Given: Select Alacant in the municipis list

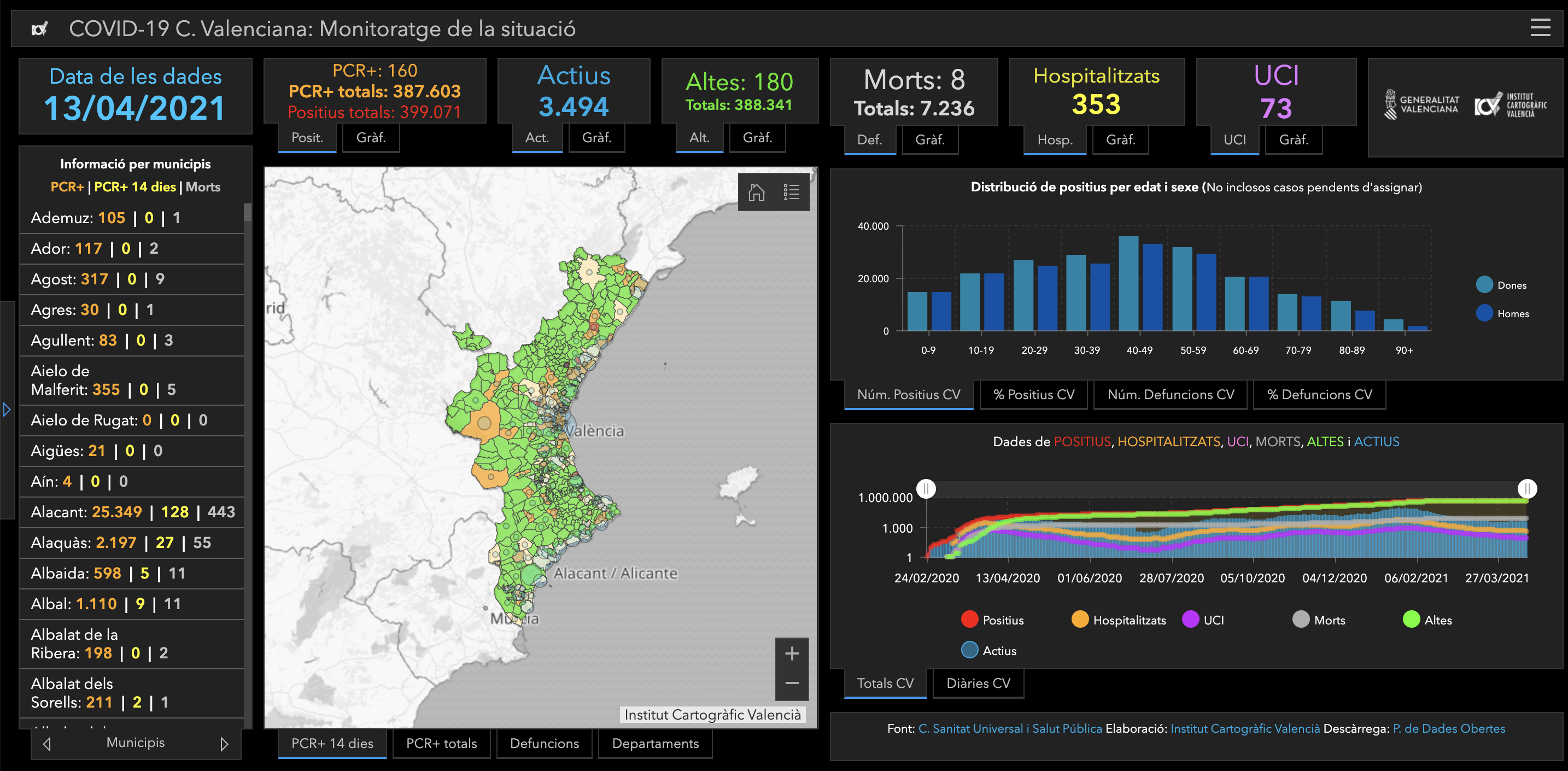Looking at the screenshot, I should 131,512.
